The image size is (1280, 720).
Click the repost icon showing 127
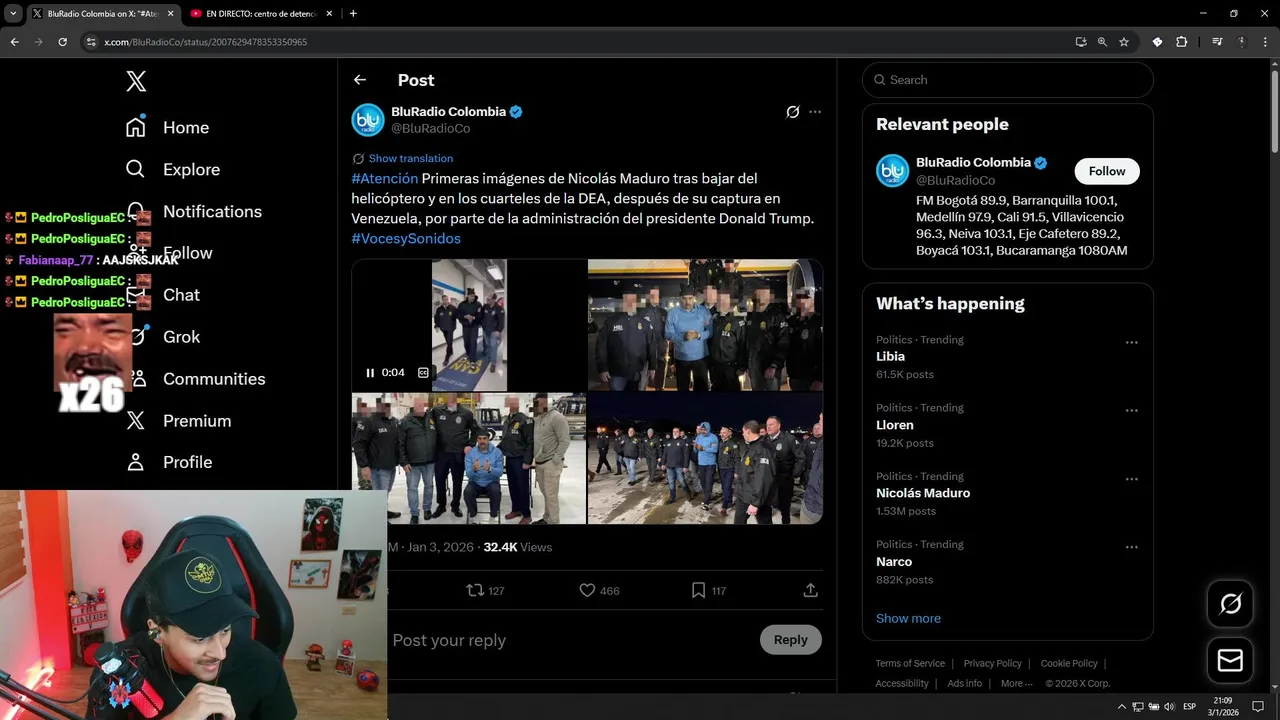pyautogui.click(x=476, y=590)
